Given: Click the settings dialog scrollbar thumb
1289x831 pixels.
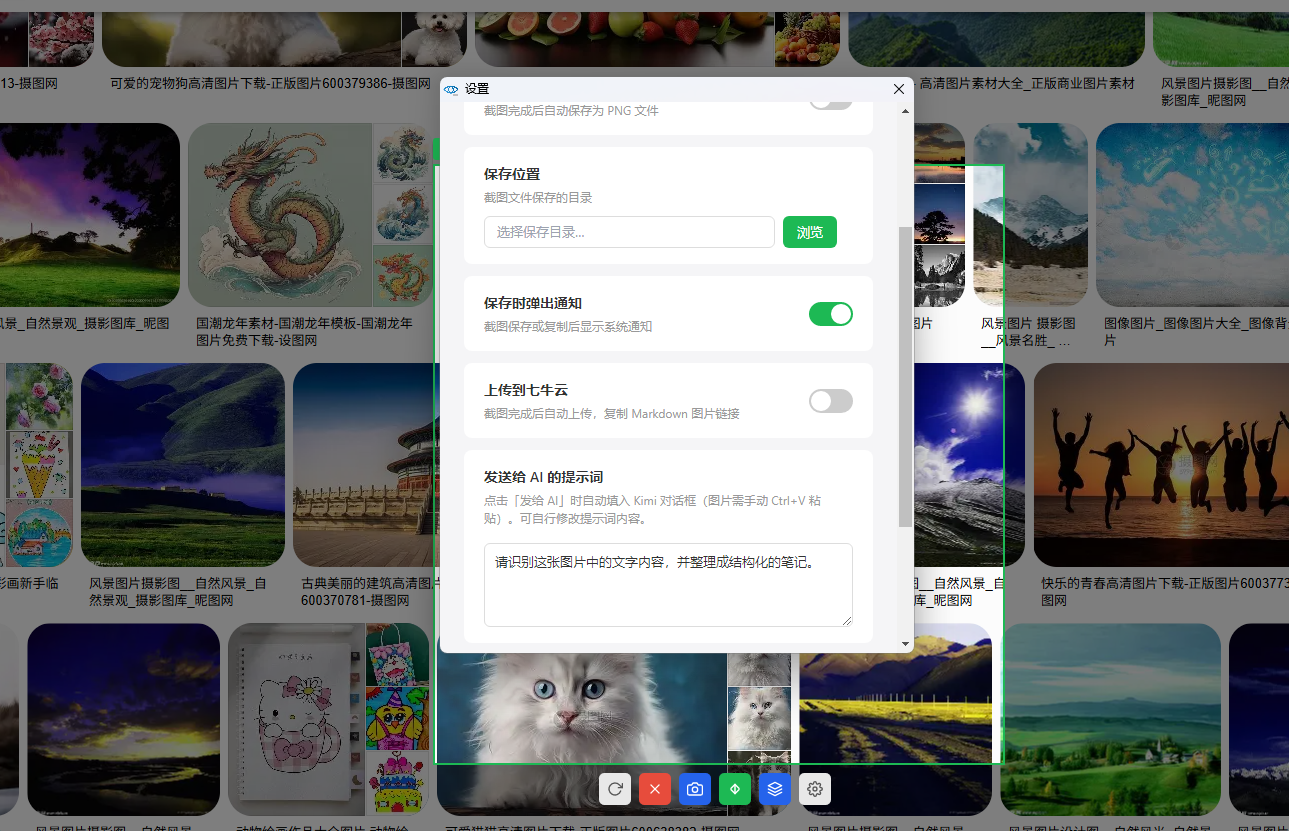Looking at the screenshot, I should pos(906,376).
